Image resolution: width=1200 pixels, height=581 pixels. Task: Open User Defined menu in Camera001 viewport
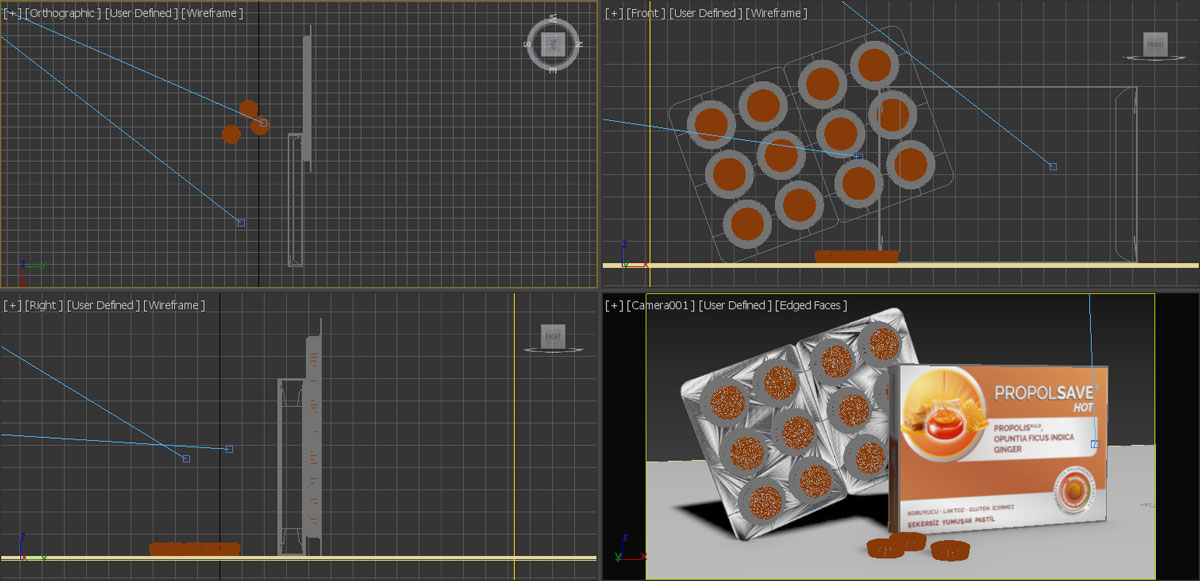pos(735,305)
